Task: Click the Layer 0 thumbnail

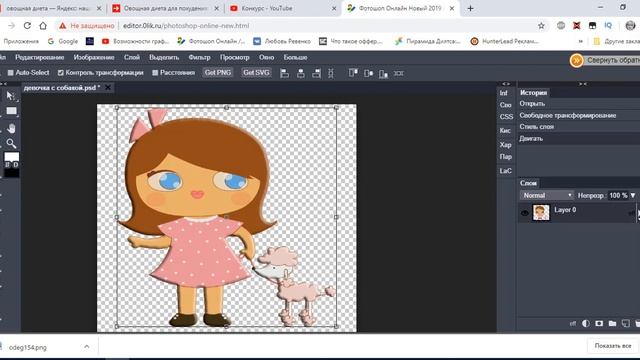Action: coord(541,213)
